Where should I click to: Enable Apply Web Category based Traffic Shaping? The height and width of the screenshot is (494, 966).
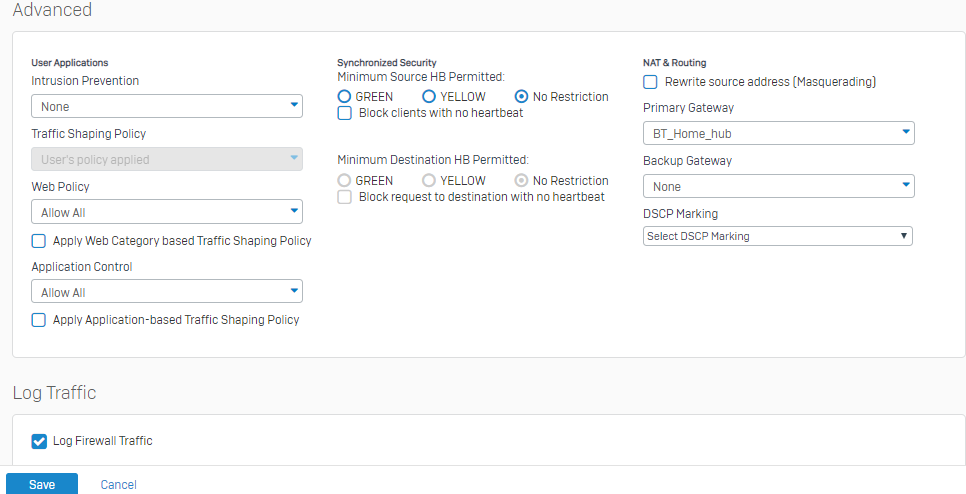(x=39, y=241)
